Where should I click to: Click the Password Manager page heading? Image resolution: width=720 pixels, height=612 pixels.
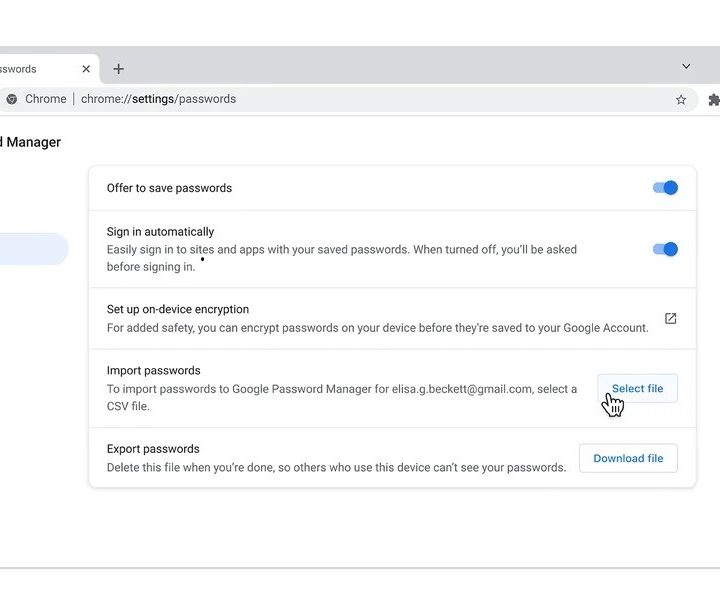click(x=30, y=142)
